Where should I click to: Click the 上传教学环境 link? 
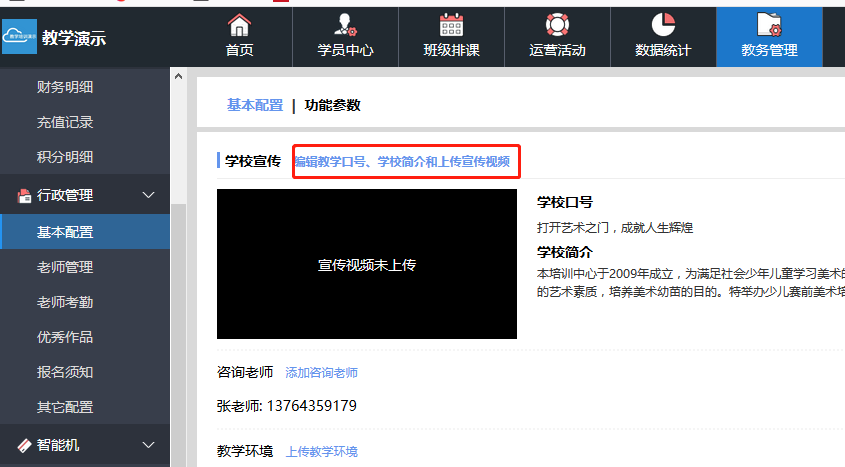tap(321, 452)
